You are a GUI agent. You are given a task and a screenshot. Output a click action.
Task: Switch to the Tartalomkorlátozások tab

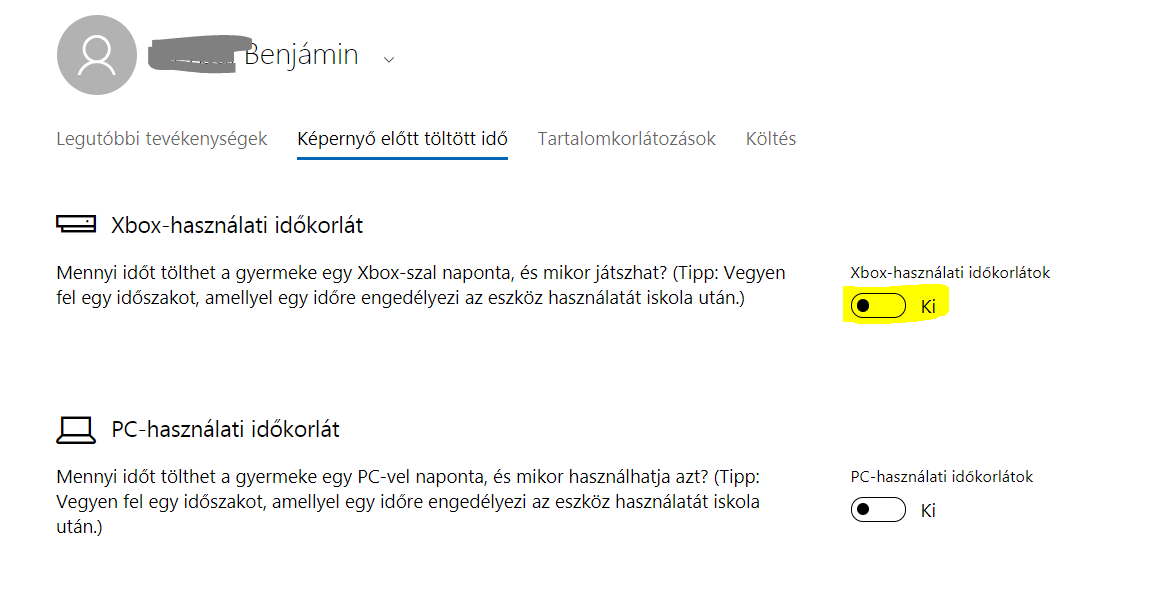pos(626,139)
